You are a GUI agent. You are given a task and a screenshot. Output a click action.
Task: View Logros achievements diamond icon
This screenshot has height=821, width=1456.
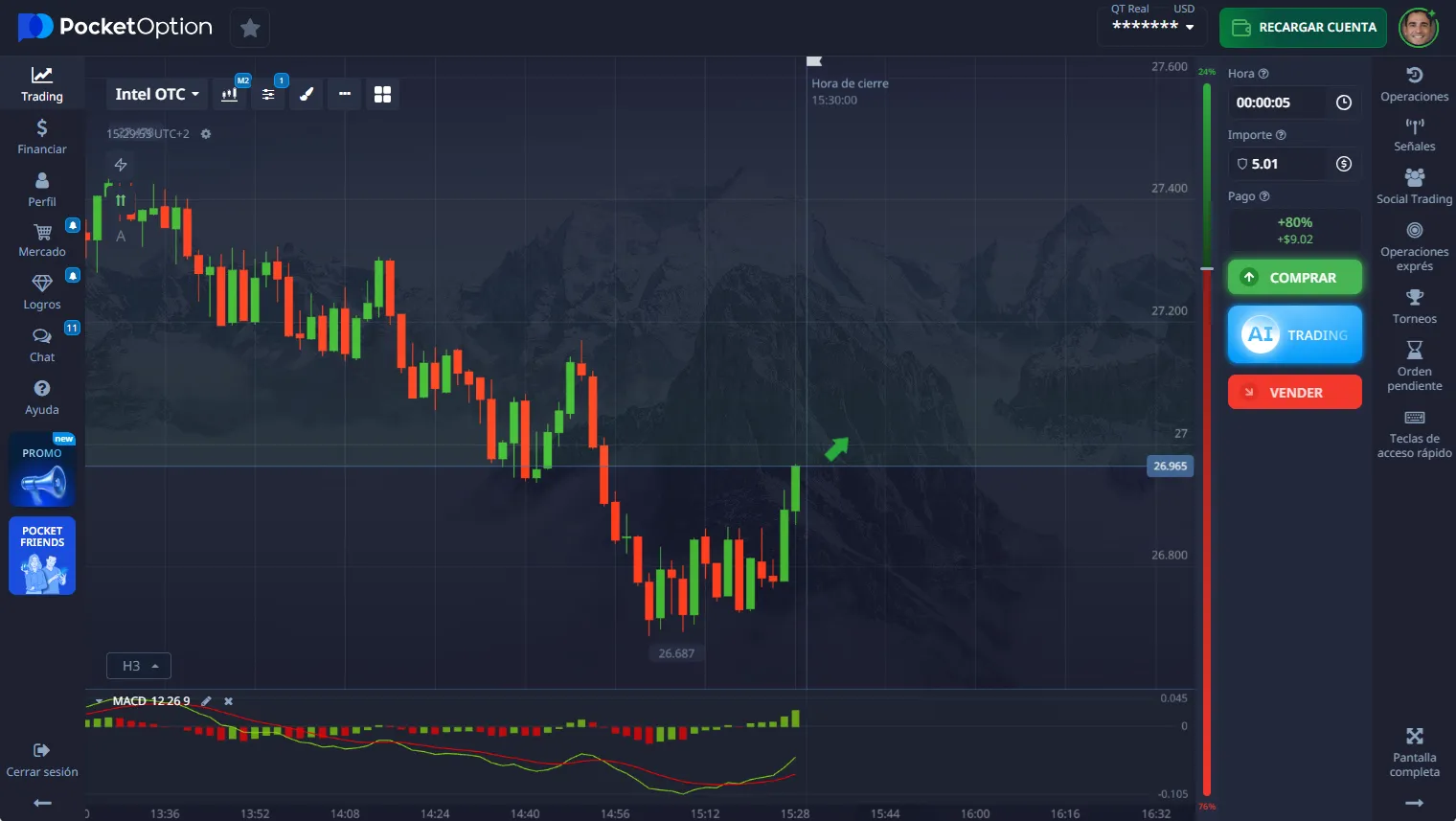tap(42, 292)
